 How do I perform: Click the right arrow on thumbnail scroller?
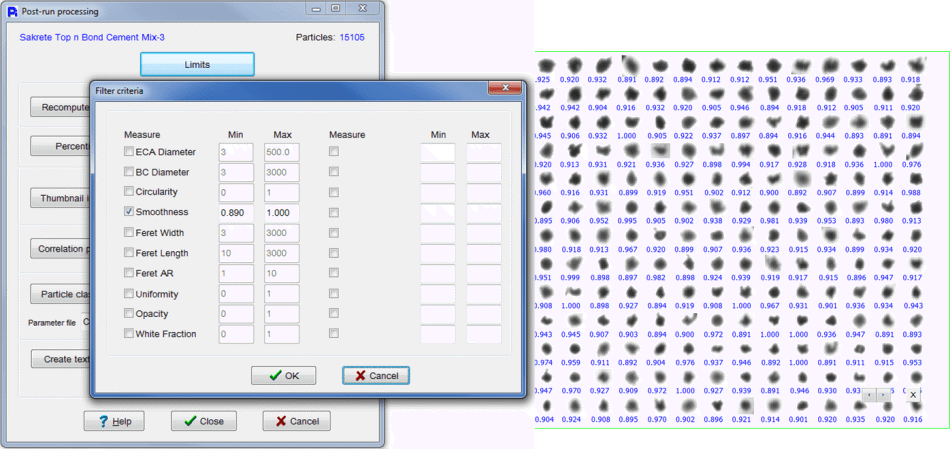pyautogui.click(x=884, y=394)
